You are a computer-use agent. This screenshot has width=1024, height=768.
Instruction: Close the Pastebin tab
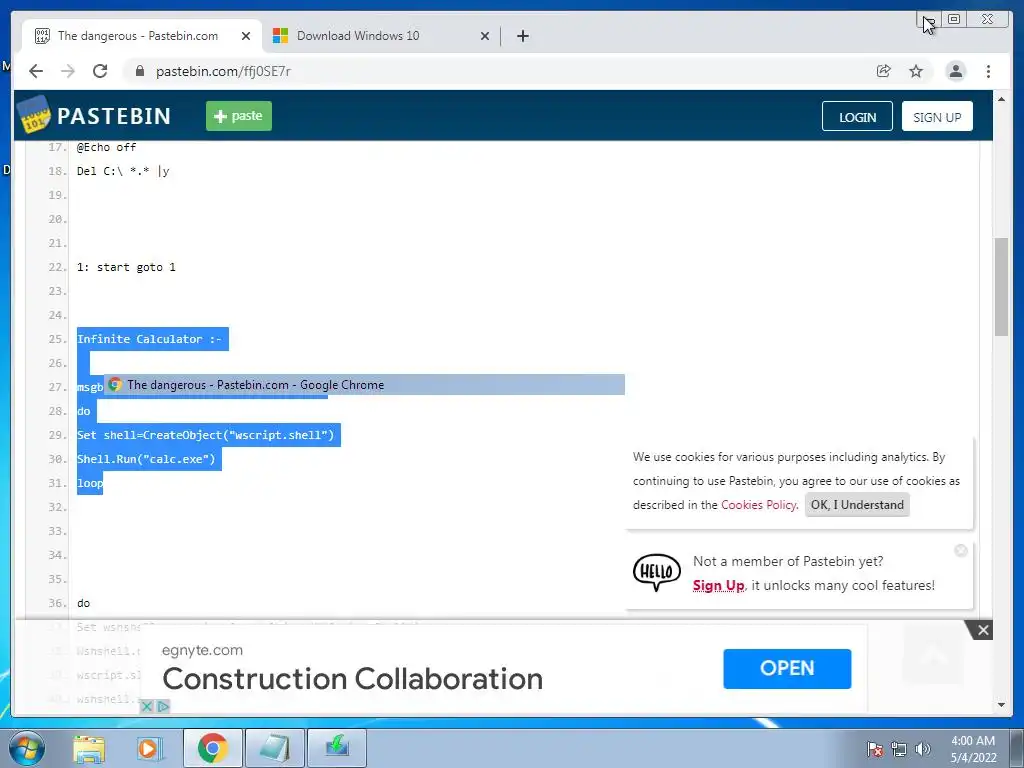point(246,36)
